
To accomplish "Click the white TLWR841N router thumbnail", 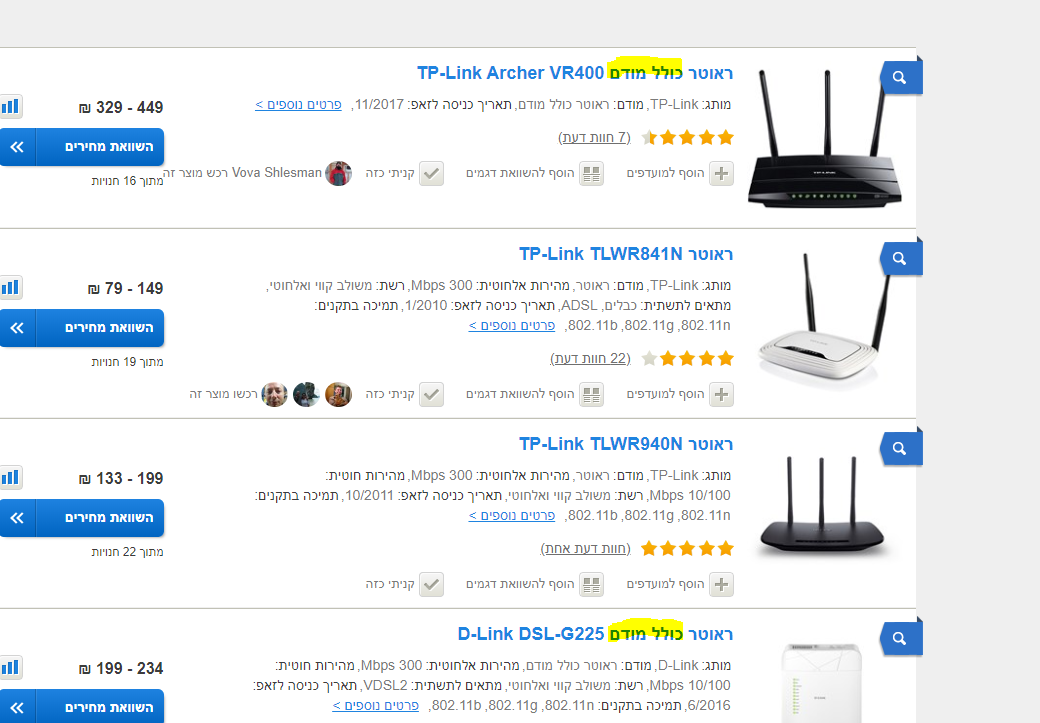I will pos(822,318).
